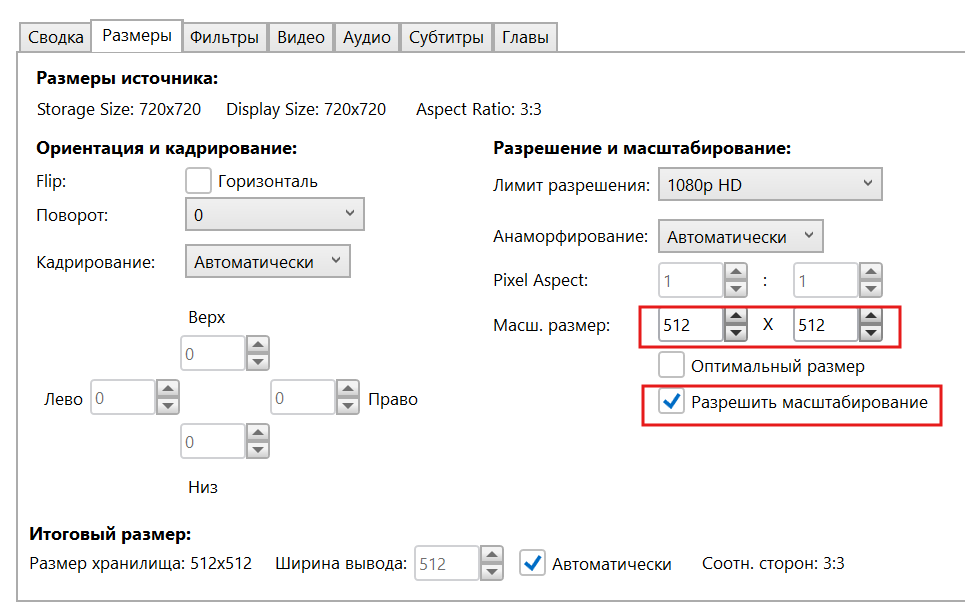
Task: Uncheck Разрешить масштабирование checkbox
Action: pyautogui.click(x=671, y=402)
